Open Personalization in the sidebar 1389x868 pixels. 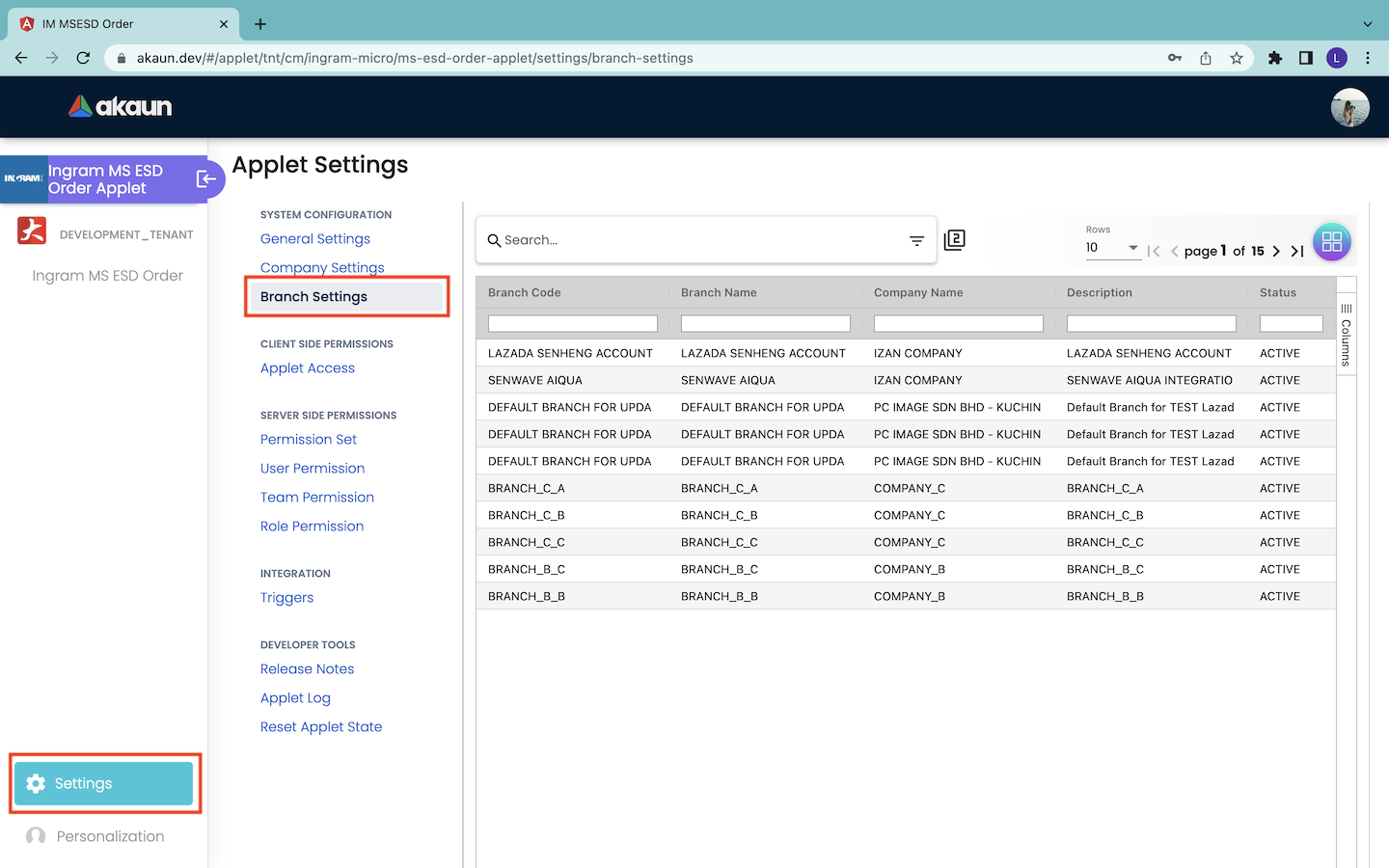[110, 836]
